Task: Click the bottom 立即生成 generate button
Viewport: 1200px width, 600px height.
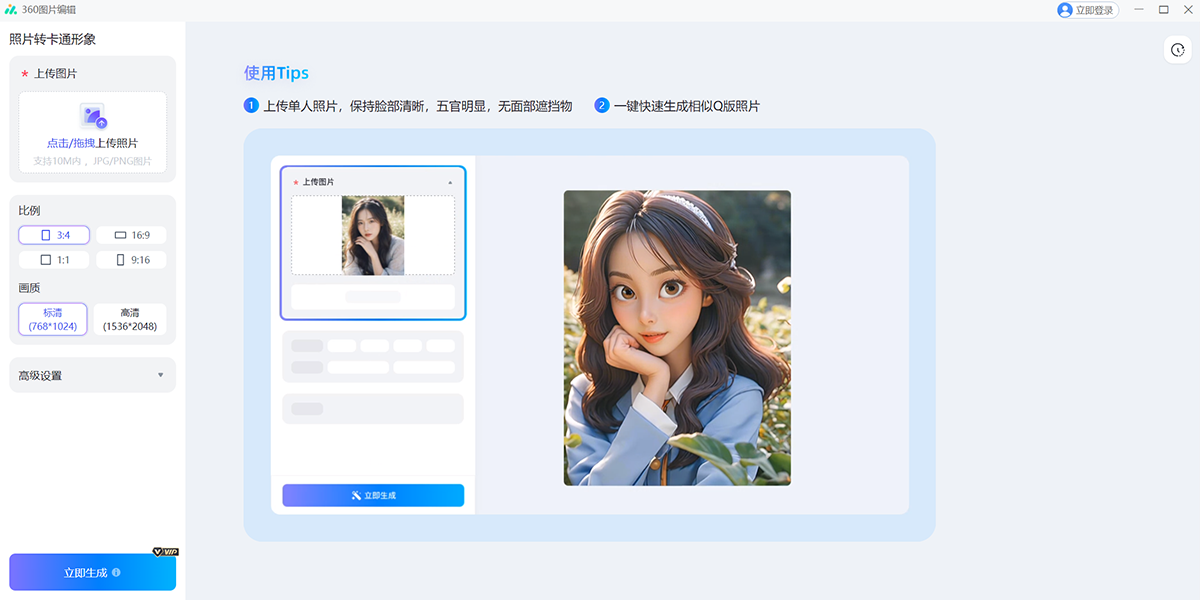Action: pos(92,571)
